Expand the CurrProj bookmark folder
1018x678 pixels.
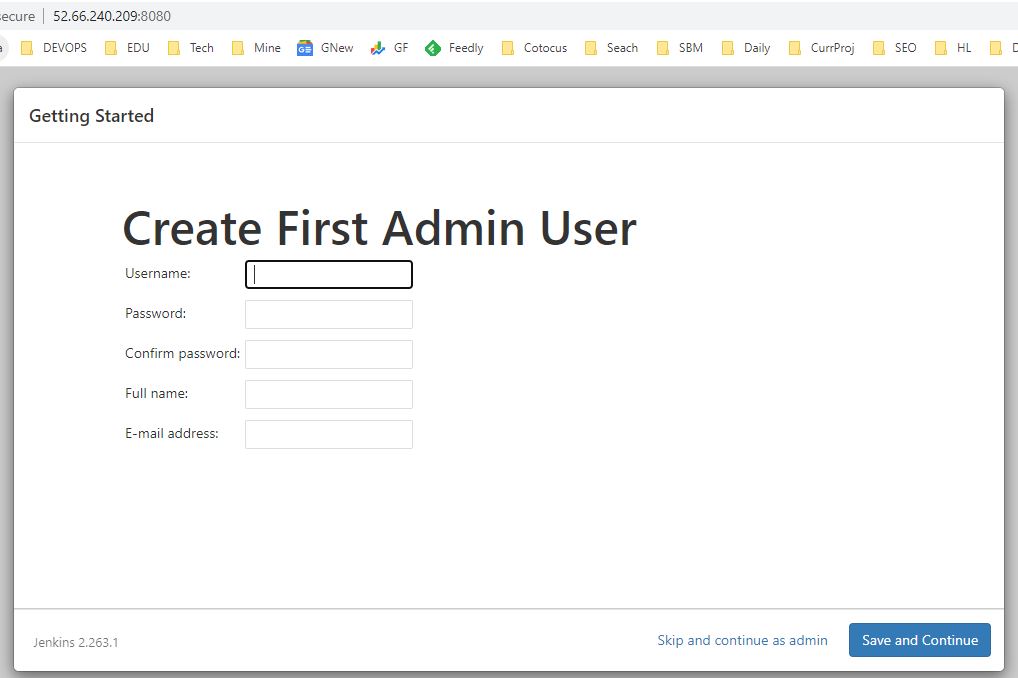click(821, 48)
